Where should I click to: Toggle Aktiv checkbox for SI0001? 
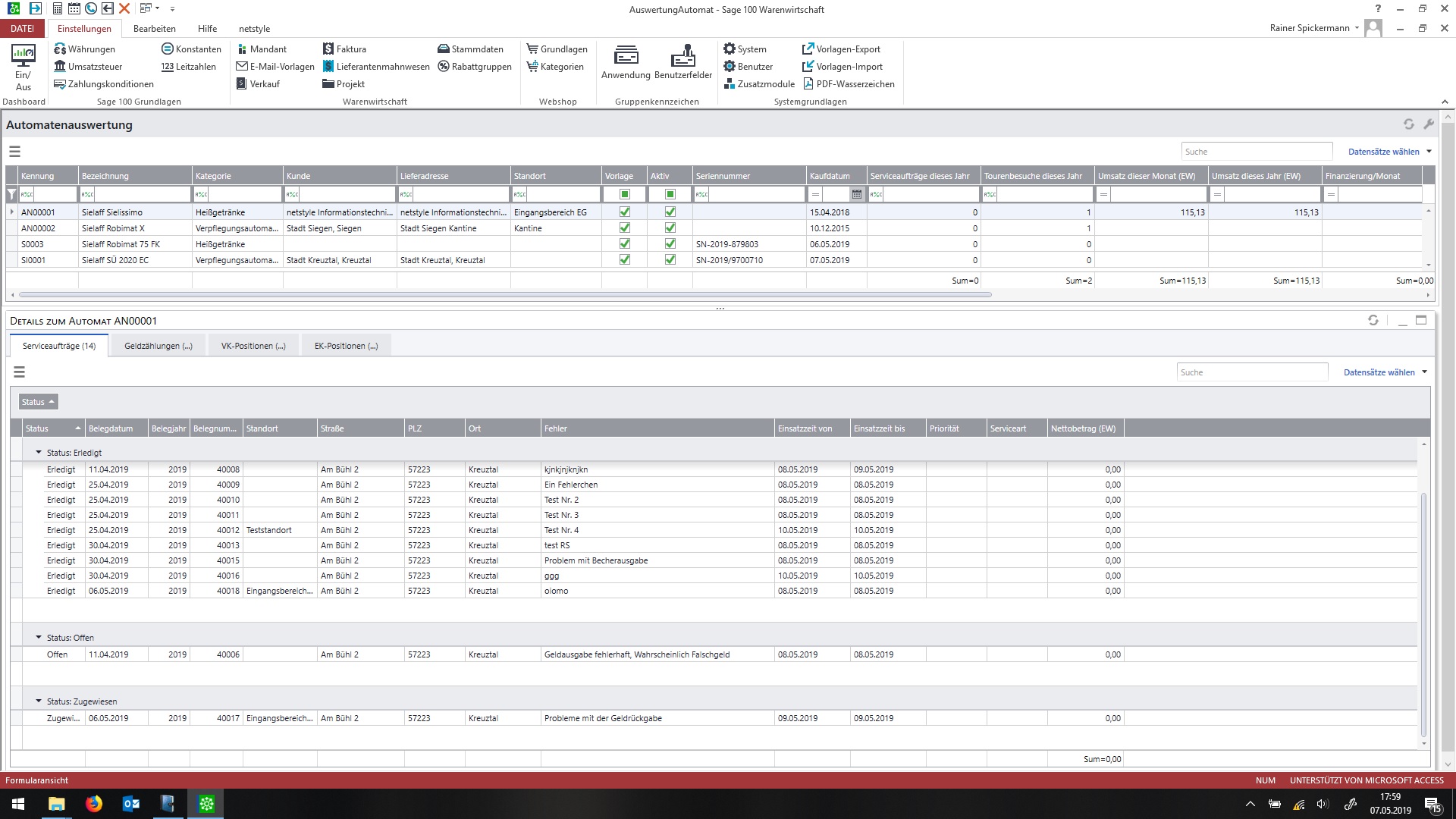point(670,260)
